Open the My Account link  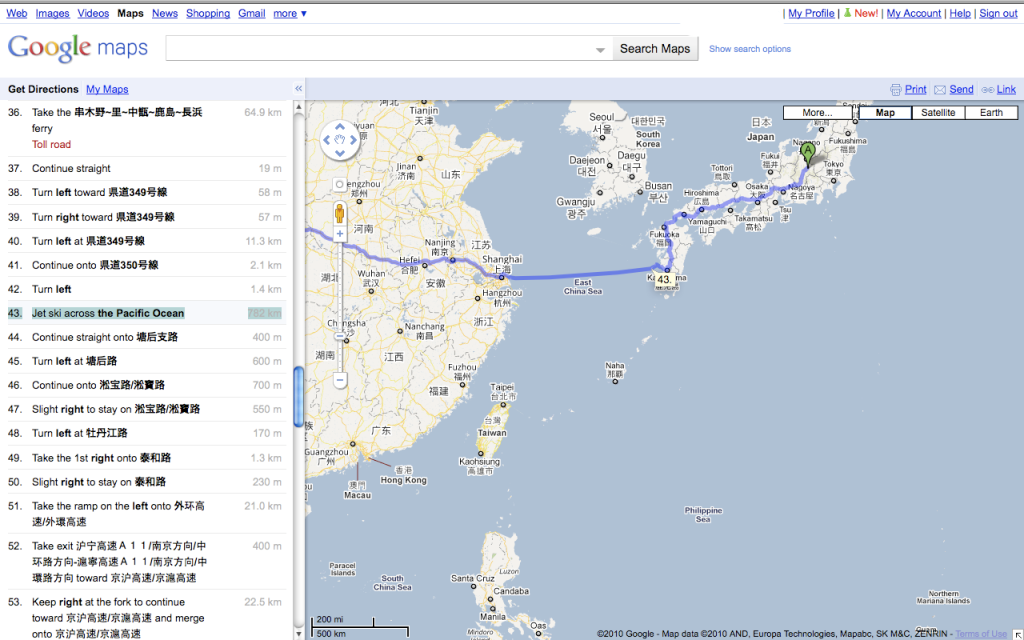pos(914,13)
